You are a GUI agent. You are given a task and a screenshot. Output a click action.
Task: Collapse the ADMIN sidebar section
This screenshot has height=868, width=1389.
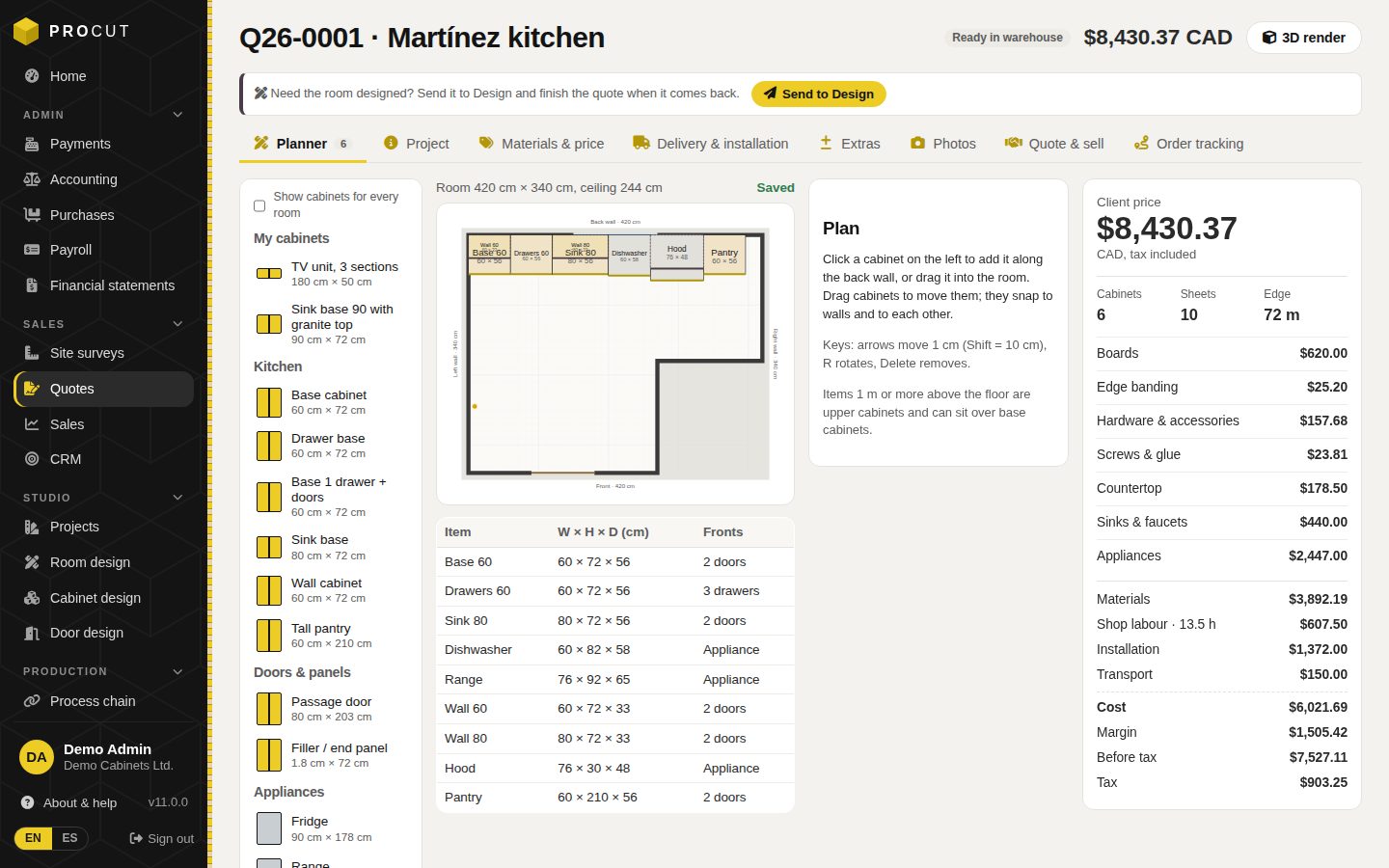pyautogui.click(x=177, y=115)
